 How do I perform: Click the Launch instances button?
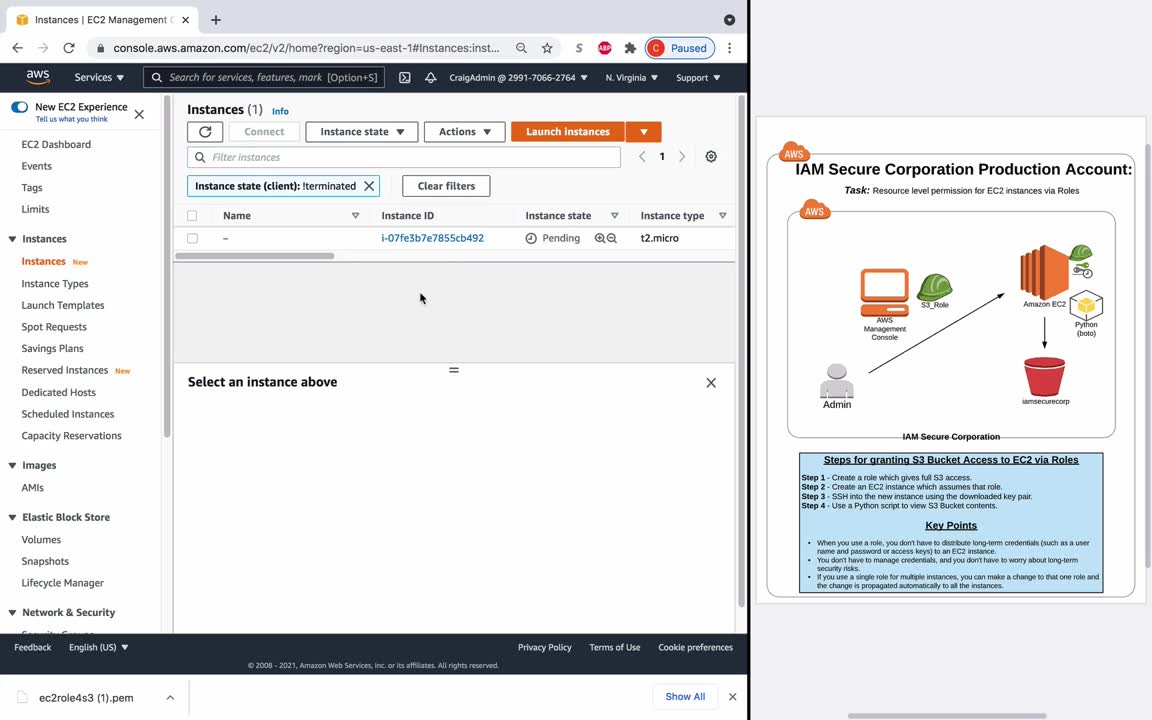tap(568, 132)
